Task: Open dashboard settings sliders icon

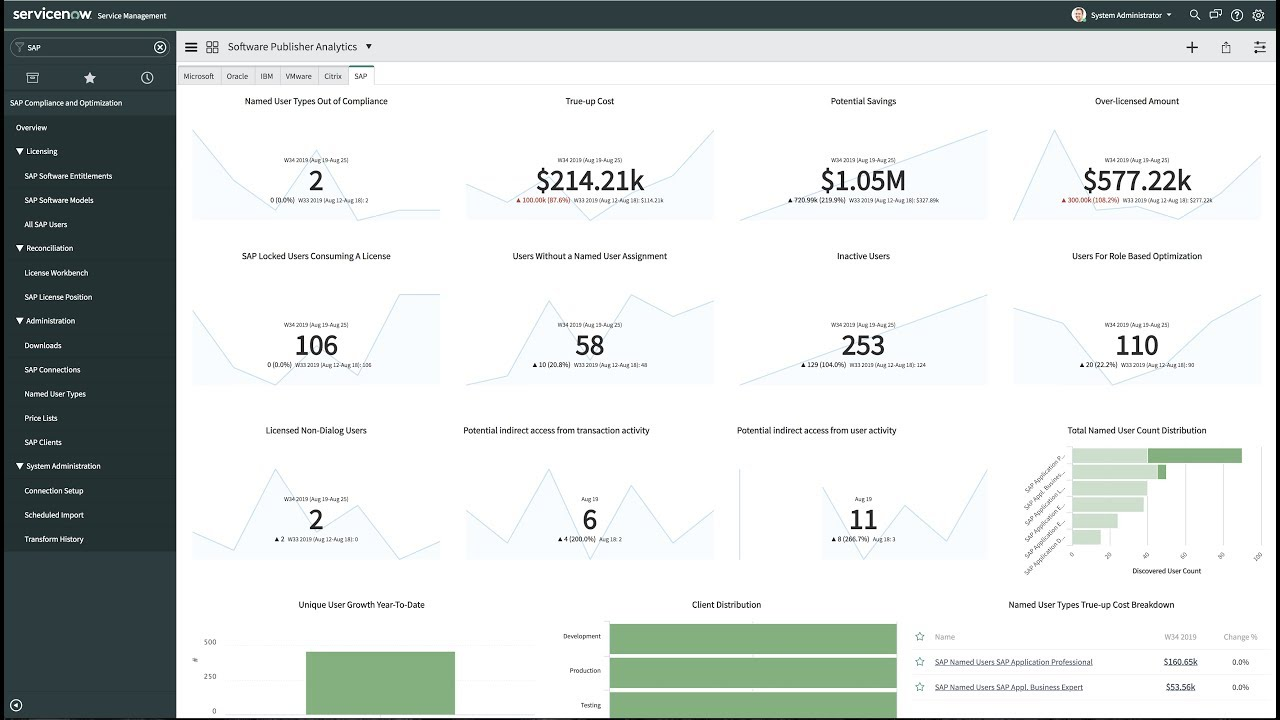Action: coord(1260,47)
